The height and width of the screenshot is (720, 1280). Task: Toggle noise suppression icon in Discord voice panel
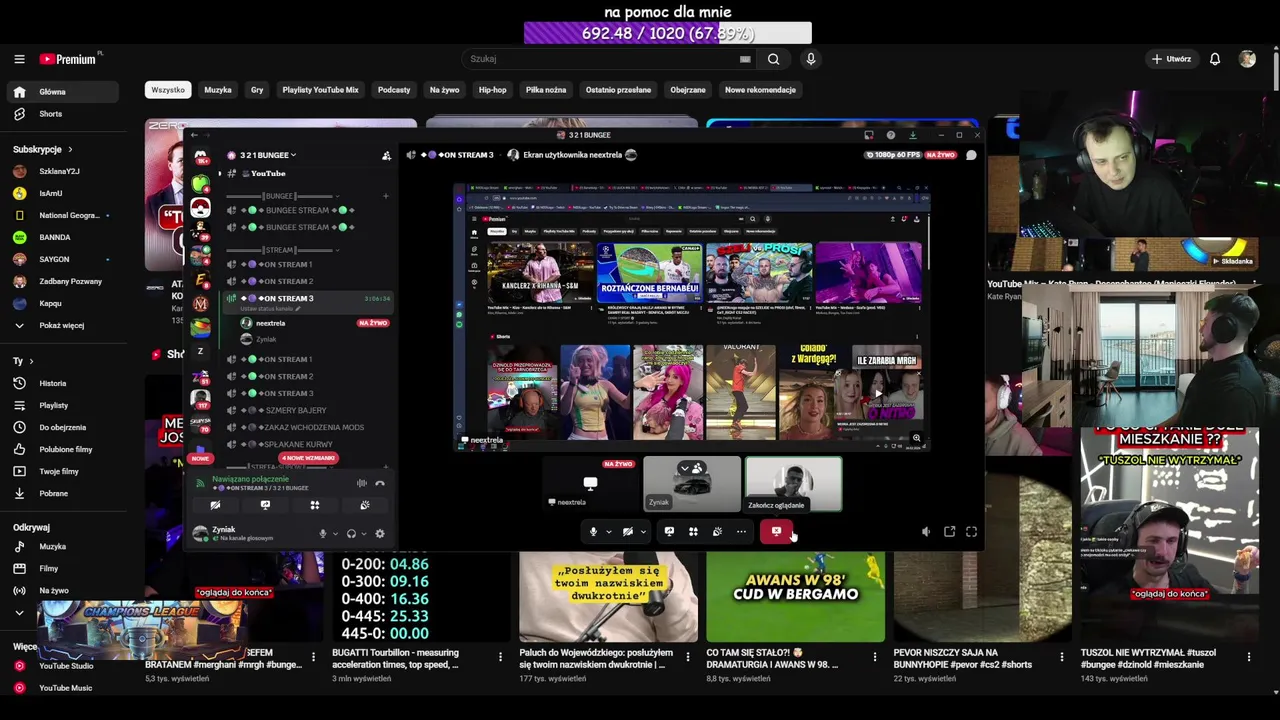coord(362,484)
